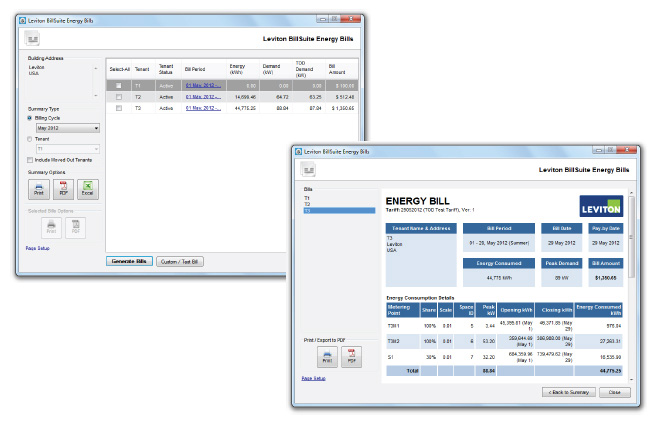The height and width of the screenshot is (421, 660).
Task: Click the $ 512.48 bill amount cell
Action: coord(345,97)
